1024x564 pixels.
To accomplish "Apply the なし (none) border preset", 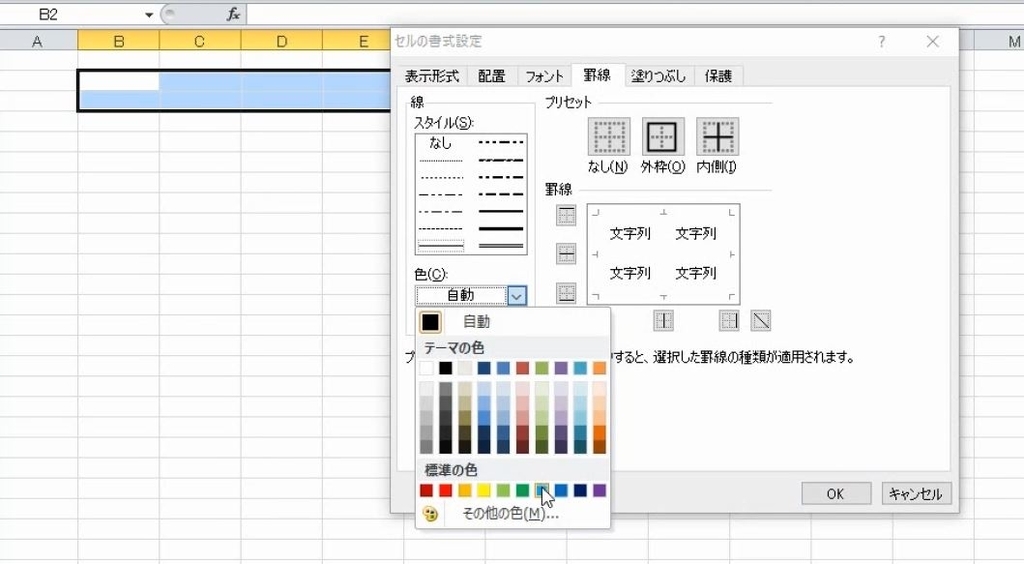I will pyautogui.click(x=609, y=136).
